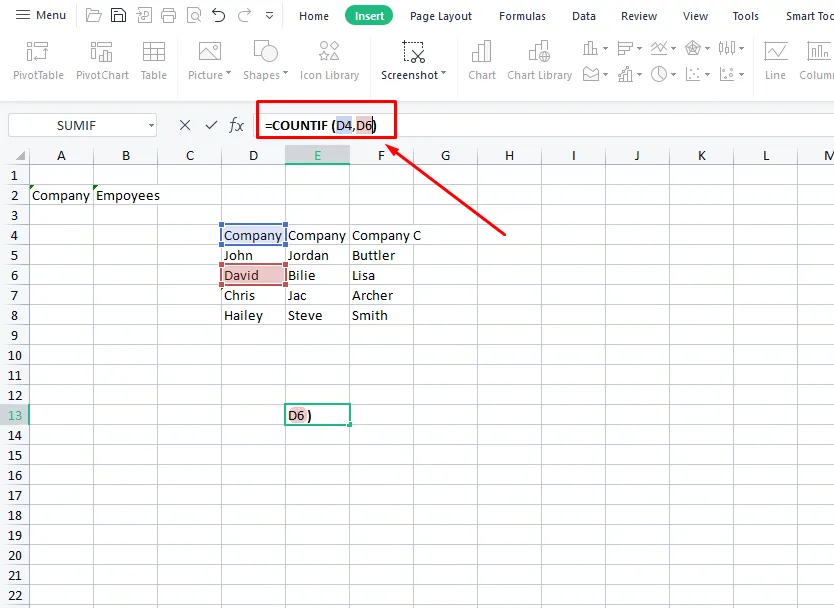Open the Chart Library

coord(539,60)
